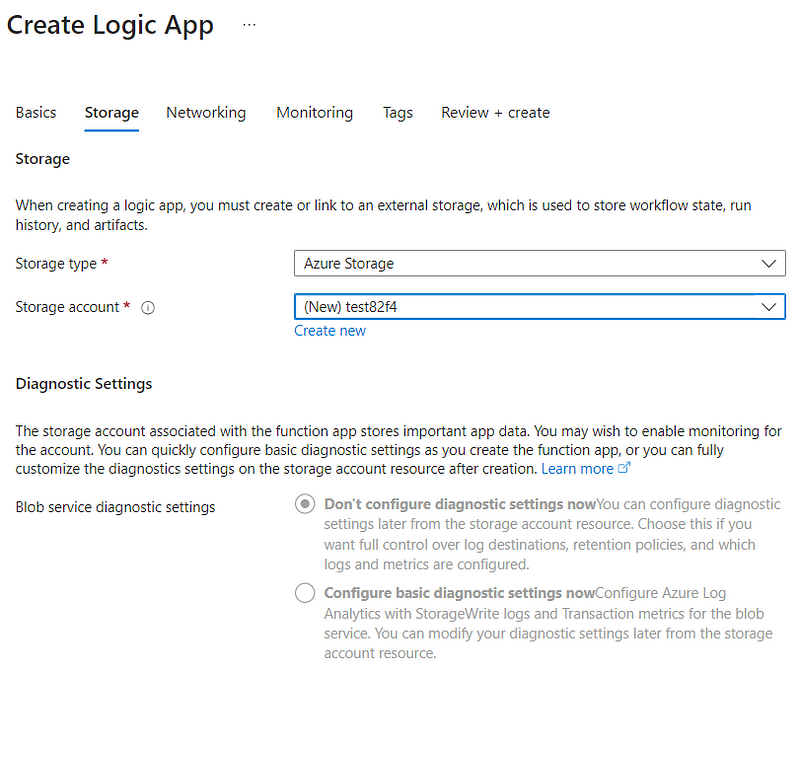The image size is (800, 762).
Task: Go to the Networking tab
Action: (206, 113)
